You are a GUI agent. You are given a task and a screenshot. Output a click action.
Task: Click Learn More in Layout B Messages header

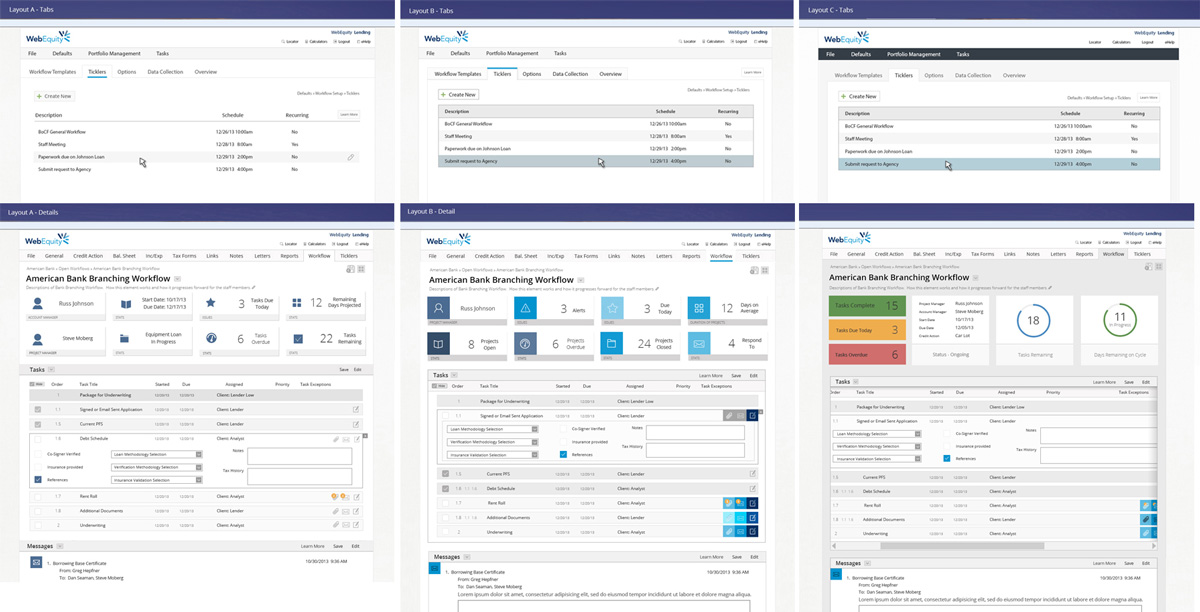(x=711, y=557)
